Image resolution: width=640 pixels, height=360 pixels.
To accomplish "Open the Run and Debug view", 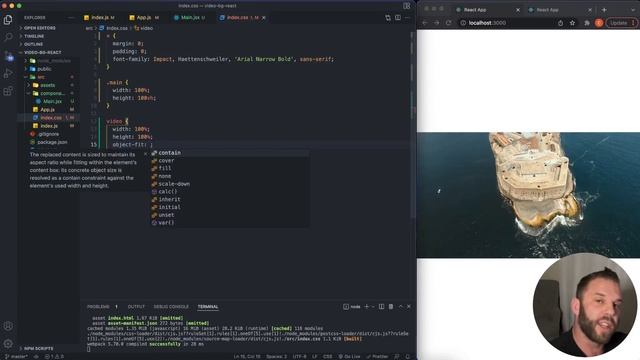I will coord(8,73).
